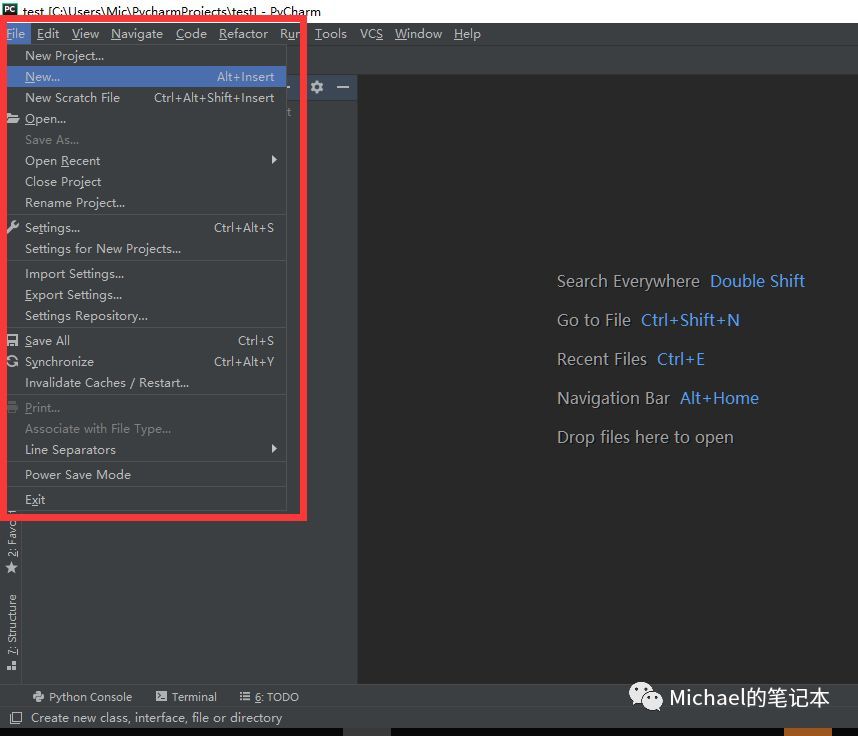The width and height of the screenshot is (858, 736).
Task: Choose Settings... with the wrench icon
Action: click(52, 228)
